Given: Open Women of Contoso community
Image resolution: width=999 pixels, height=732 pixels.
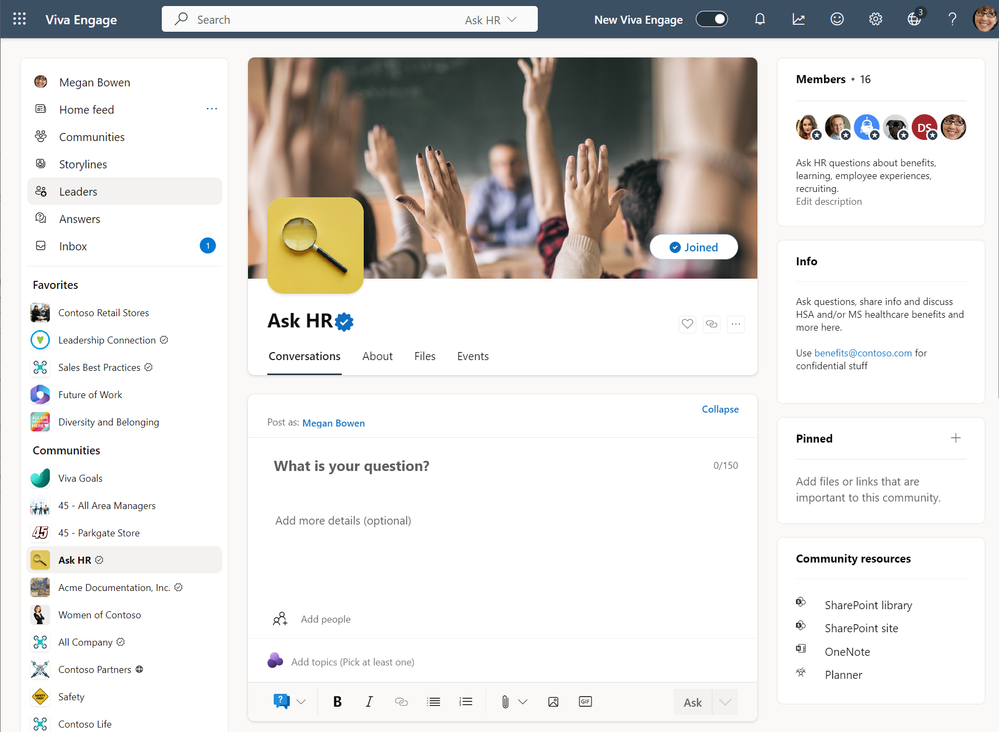Looking at the screenshot, I should [125, 615].
